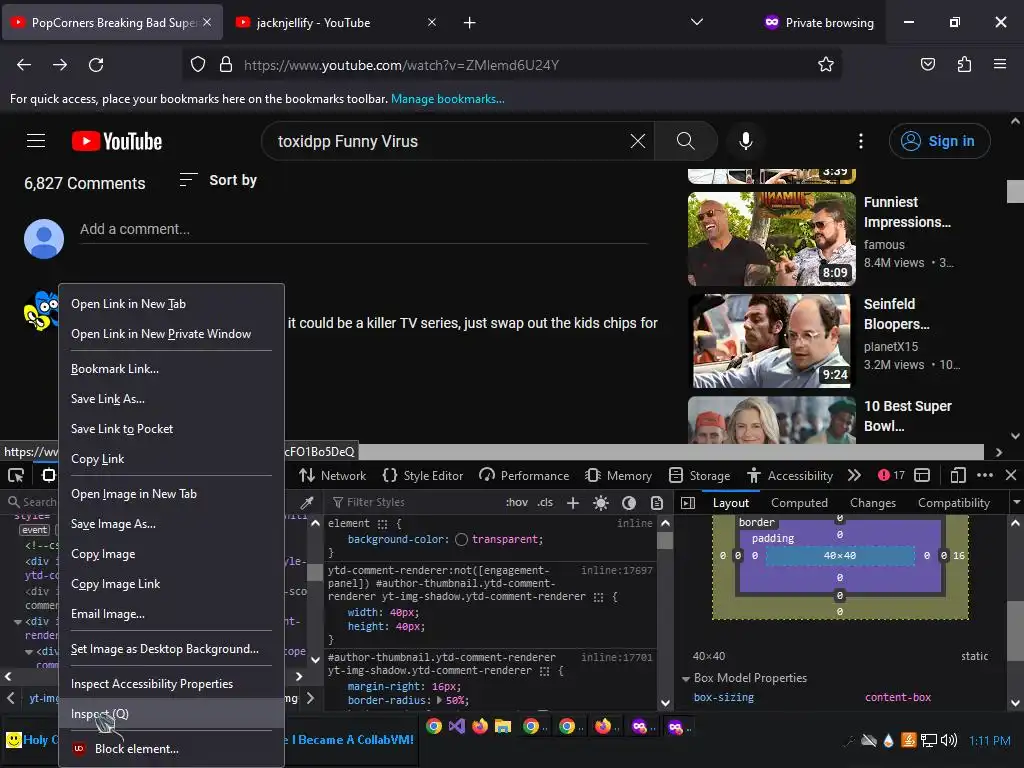Click YouTube search magnifier button
The image size is (1024, 768).
point(686,141)
